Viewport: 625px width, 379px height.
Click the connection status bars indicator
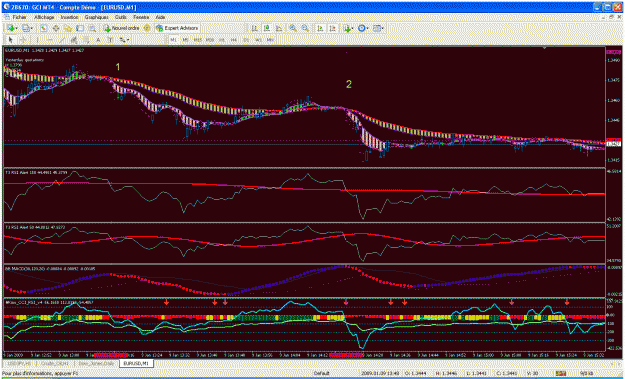(x=562, y=373)
